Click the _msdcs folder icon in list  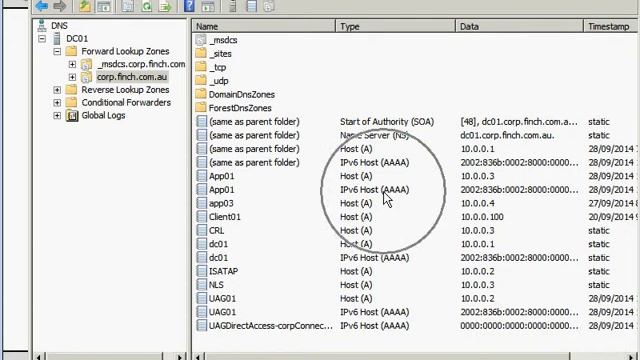(x=200, y=40)
